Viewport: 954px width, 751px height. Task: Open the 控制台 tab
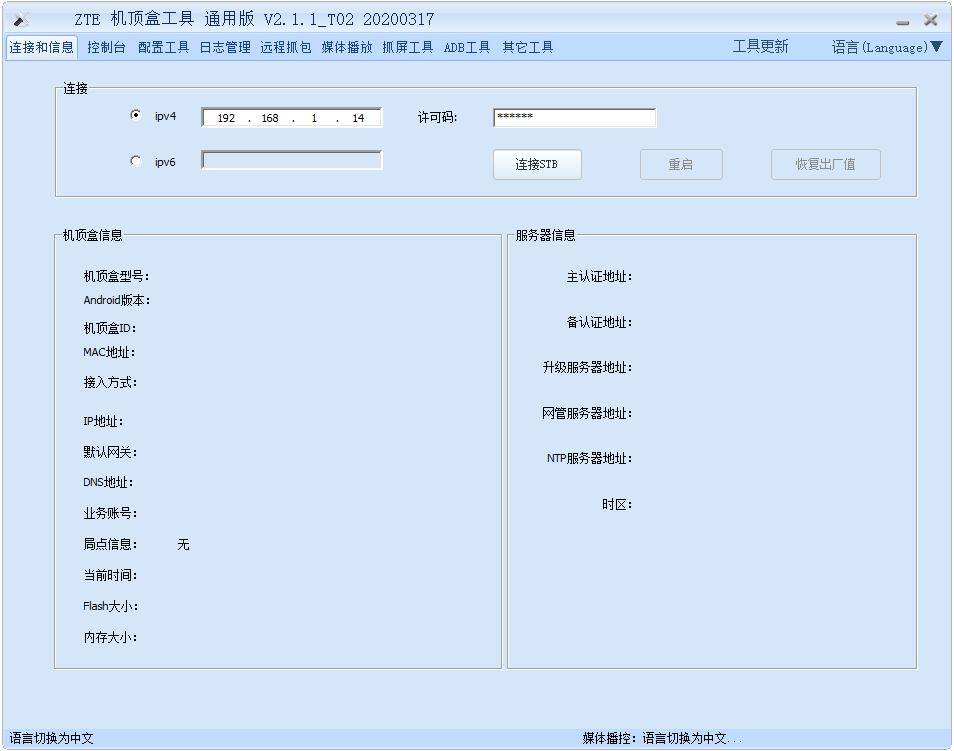tap(106, 47)
